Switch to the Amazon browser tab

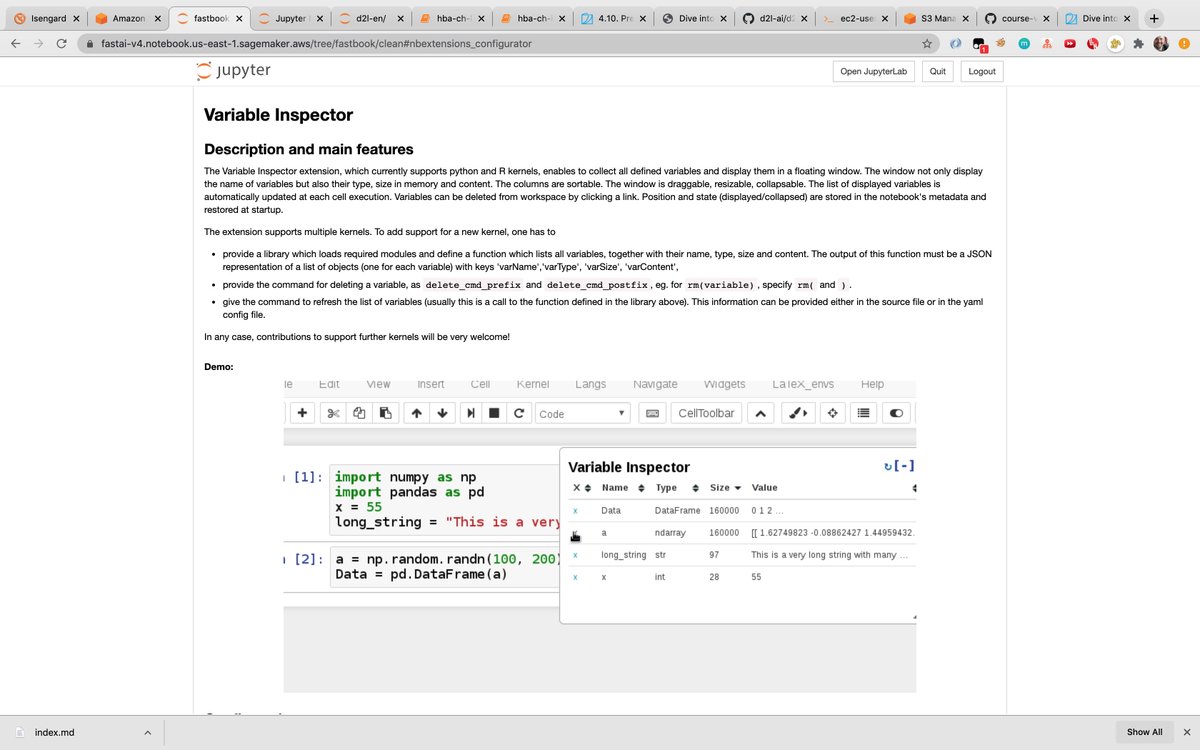tap(125, 18)
